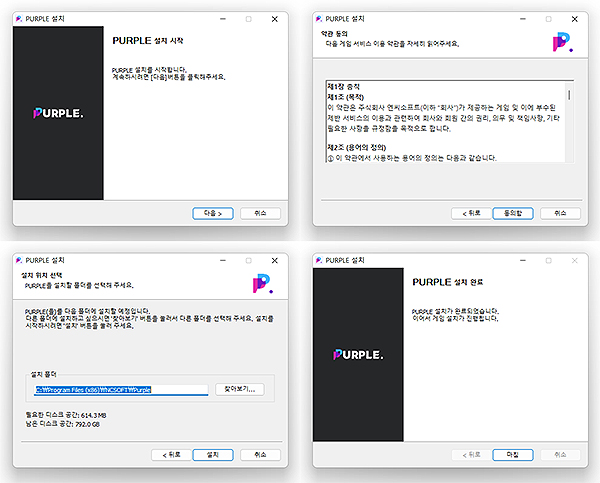This screenshot has width=600, height=483.
Task: Click the install folder path field
Action: [121, 390]
